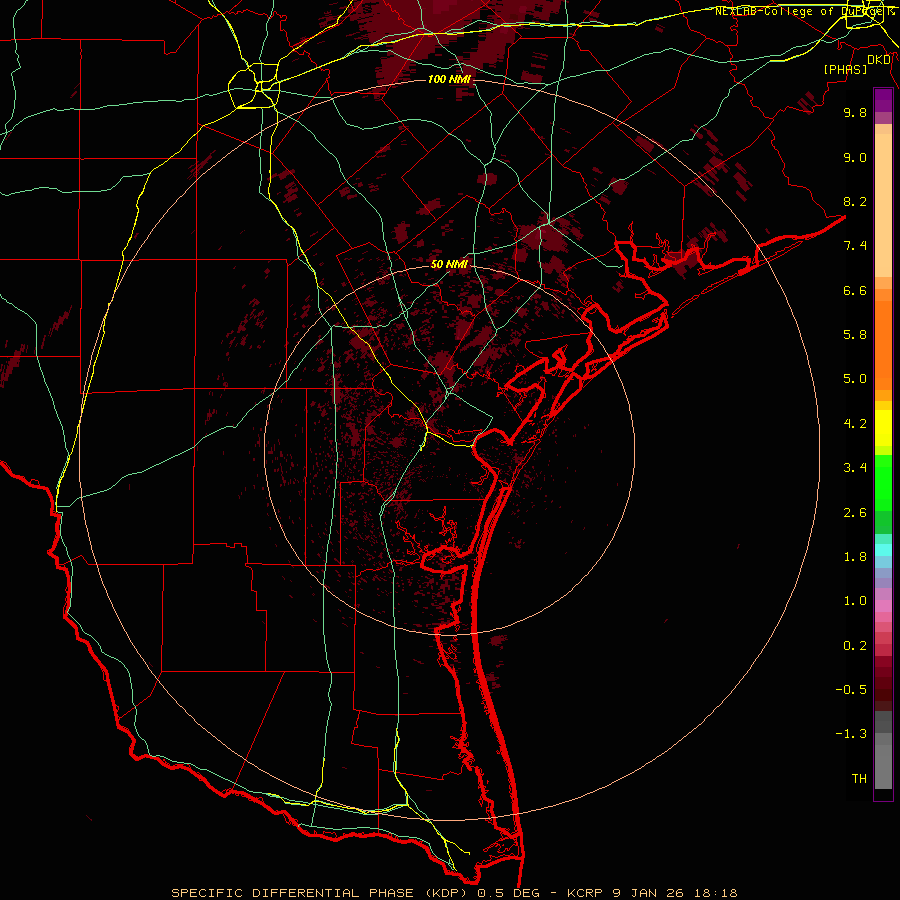The image size is (900, 900).
Task: Click the pink segment of the color bar
Action: click(x=883, y=606)
